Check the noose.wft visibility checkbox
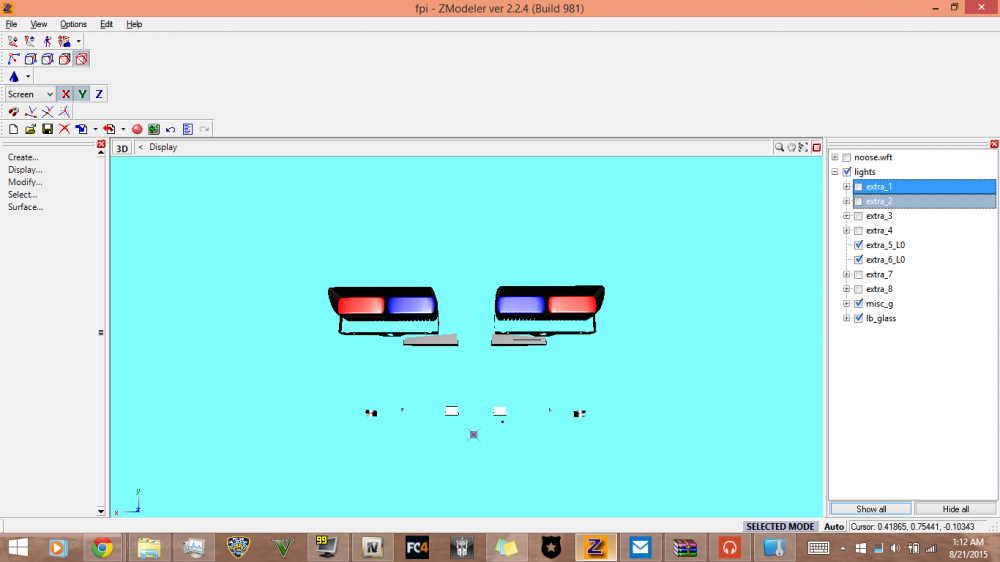 click(847, 158)
